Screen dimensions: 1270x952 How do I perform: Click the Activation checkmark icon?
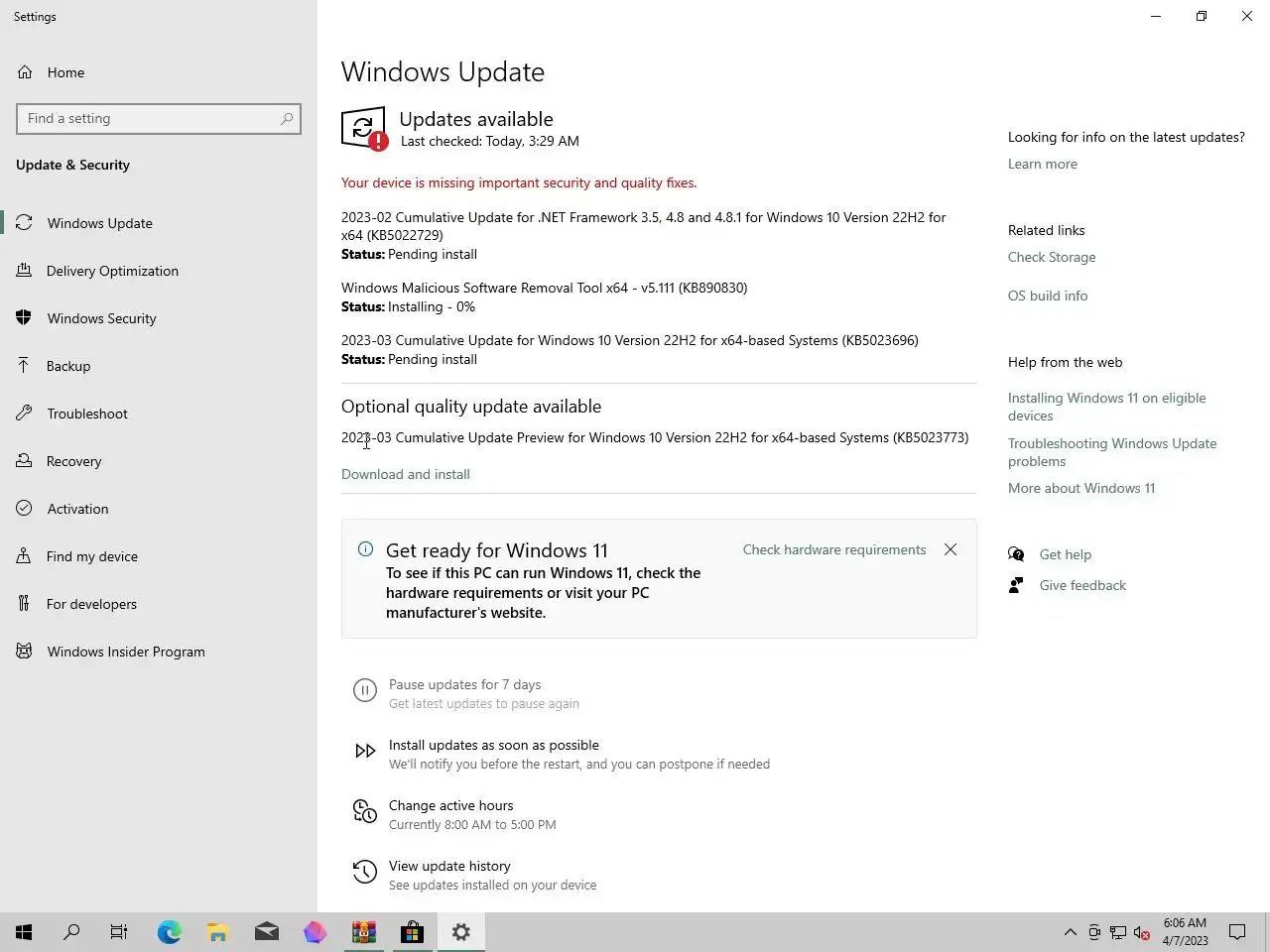(x=25, y=509)
